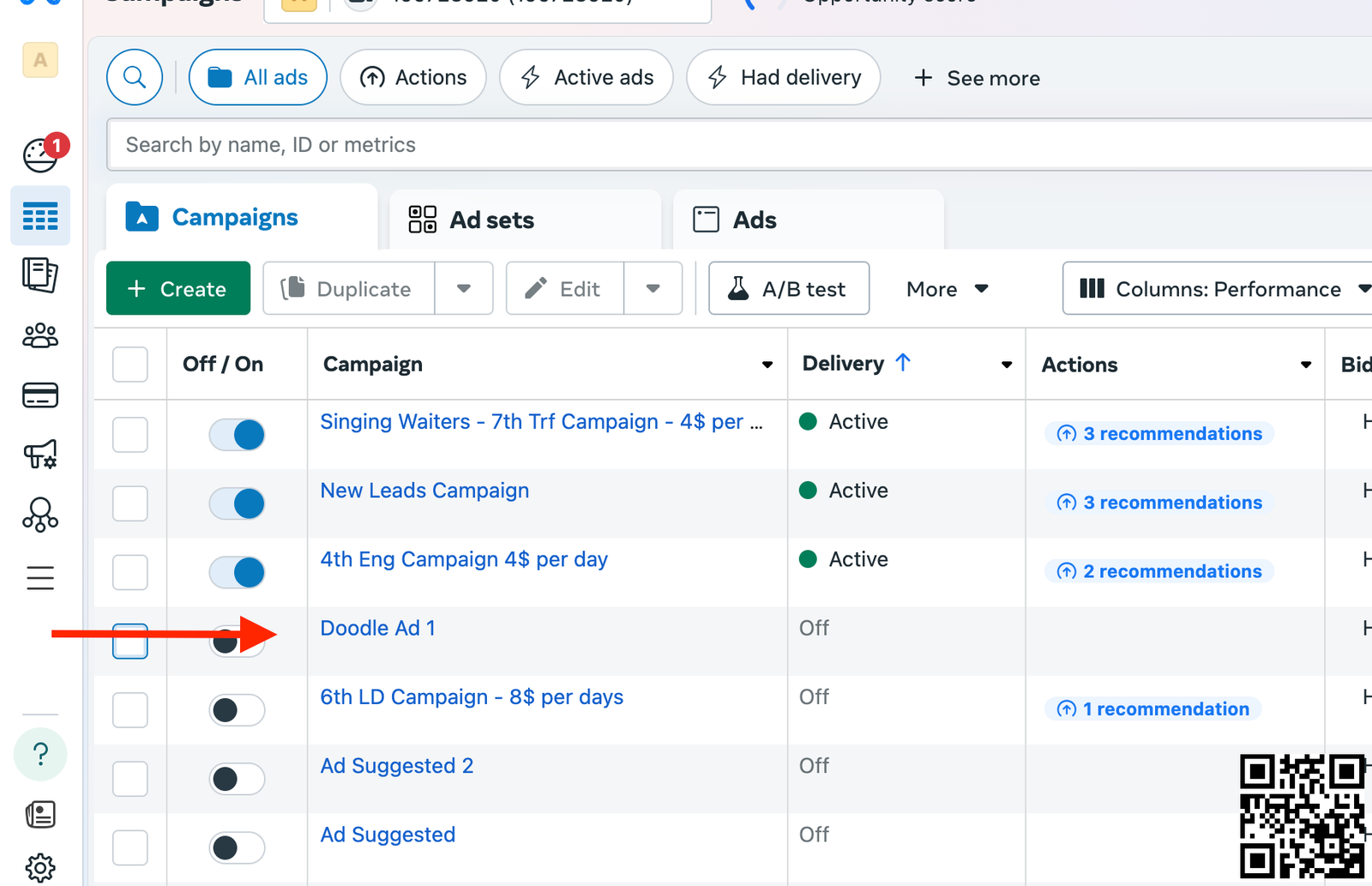Open the Doodle Ad 1 campaign link
Screen dimensions: 1372x886
(377, 628)
